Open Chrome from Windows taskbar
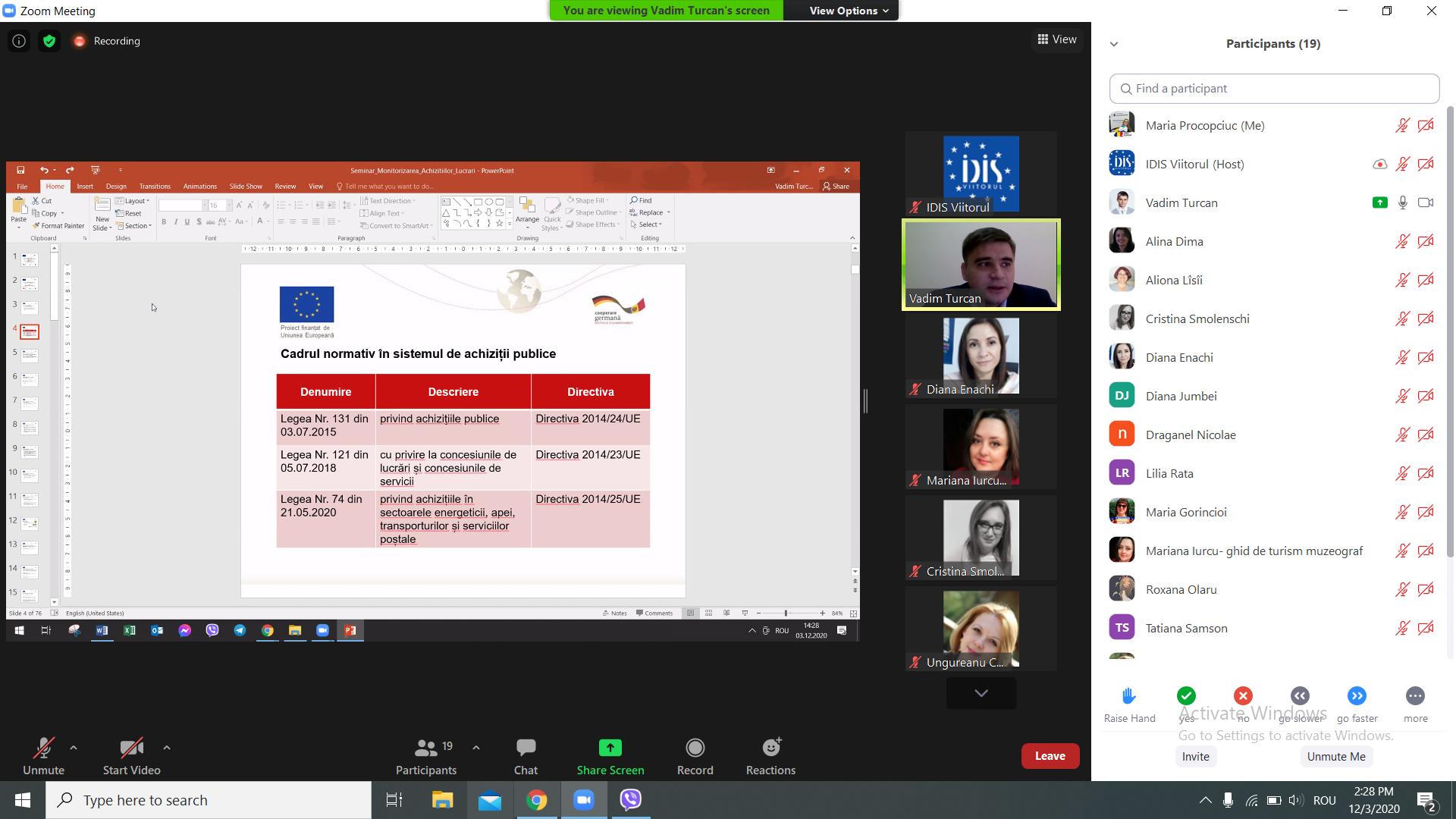 point(537,800)
